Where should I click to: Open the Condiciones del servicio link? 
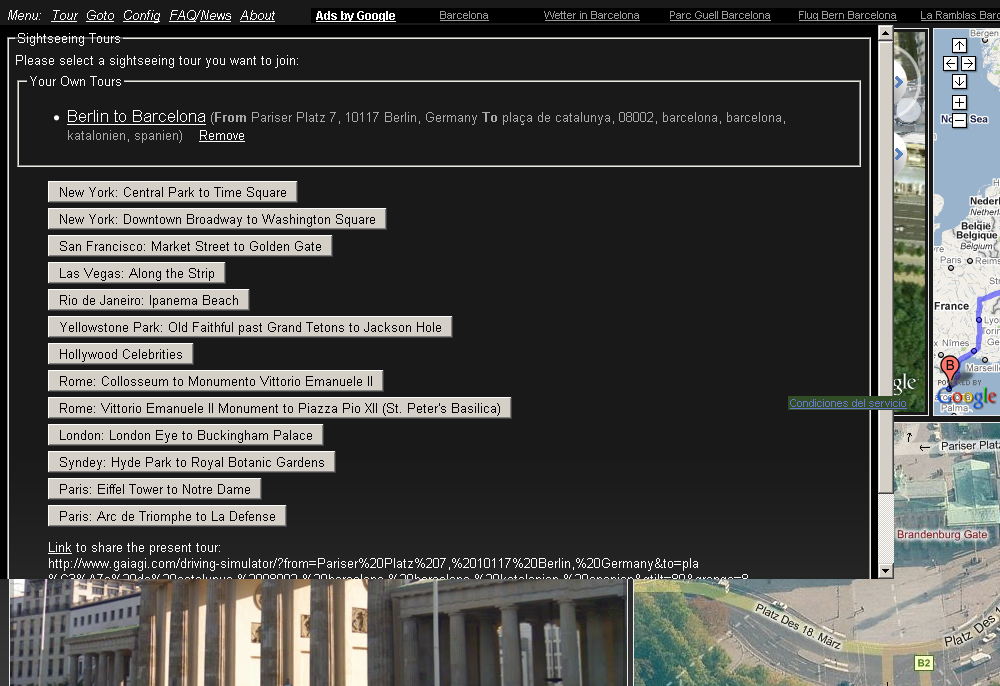click(848, 403)
